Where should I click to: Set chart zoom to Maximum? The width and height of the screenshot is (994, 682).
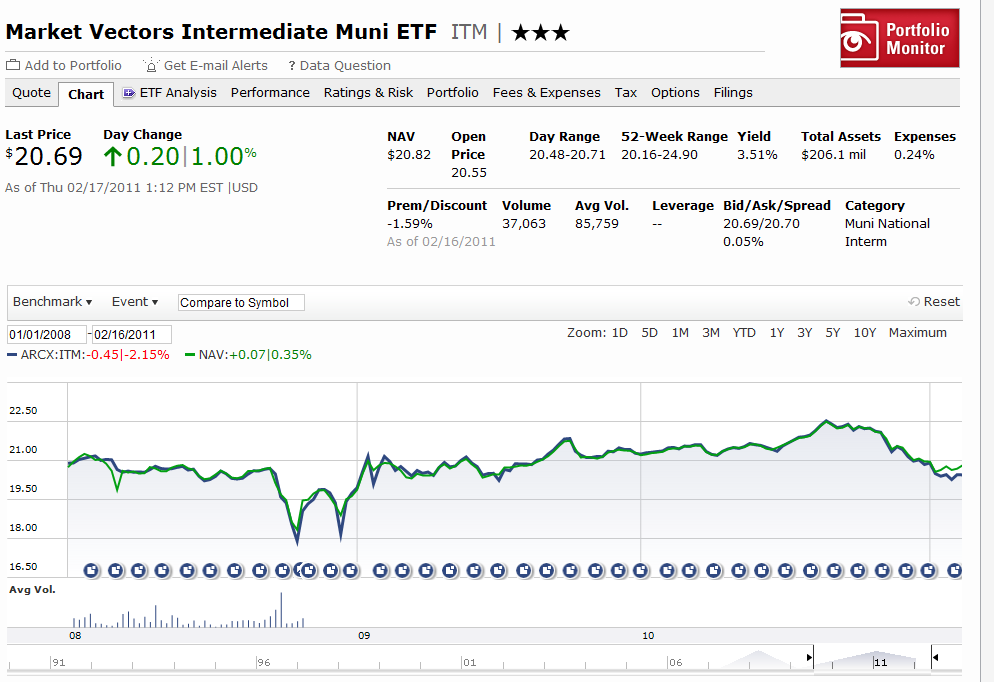point(917,333)
